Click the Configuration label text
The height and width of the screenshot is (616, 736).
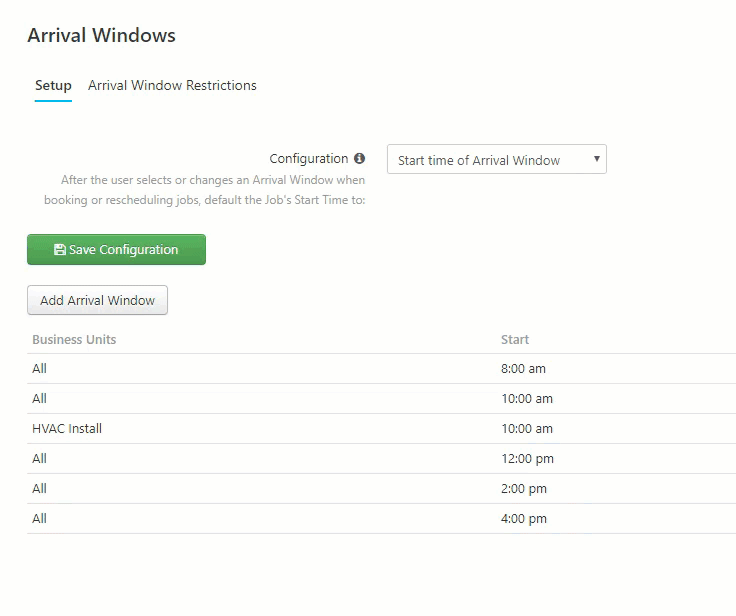308,159
